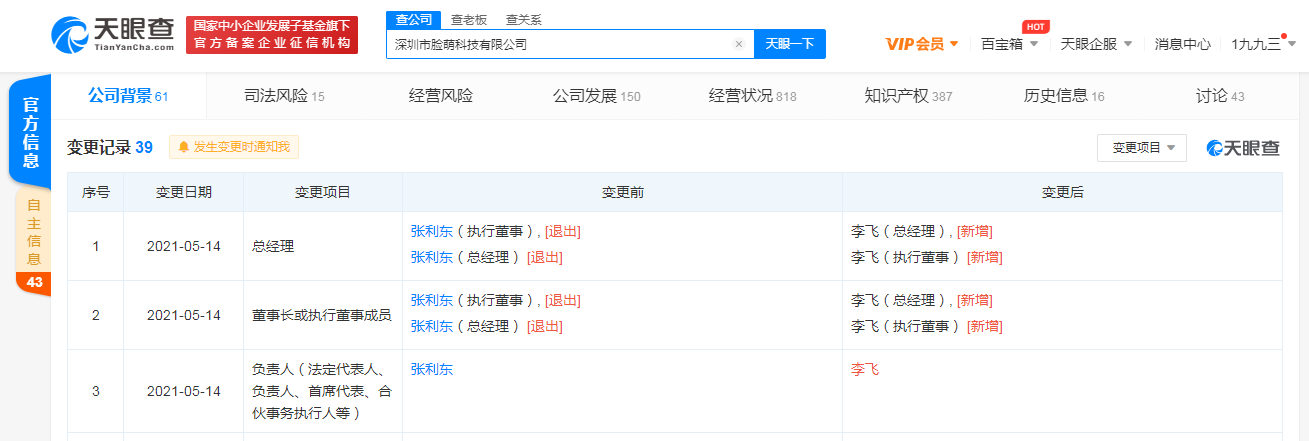The width and height of the screenshot is (1309, 441).
Task: Click the bell change-notification button
Action: tap(234, 147)
